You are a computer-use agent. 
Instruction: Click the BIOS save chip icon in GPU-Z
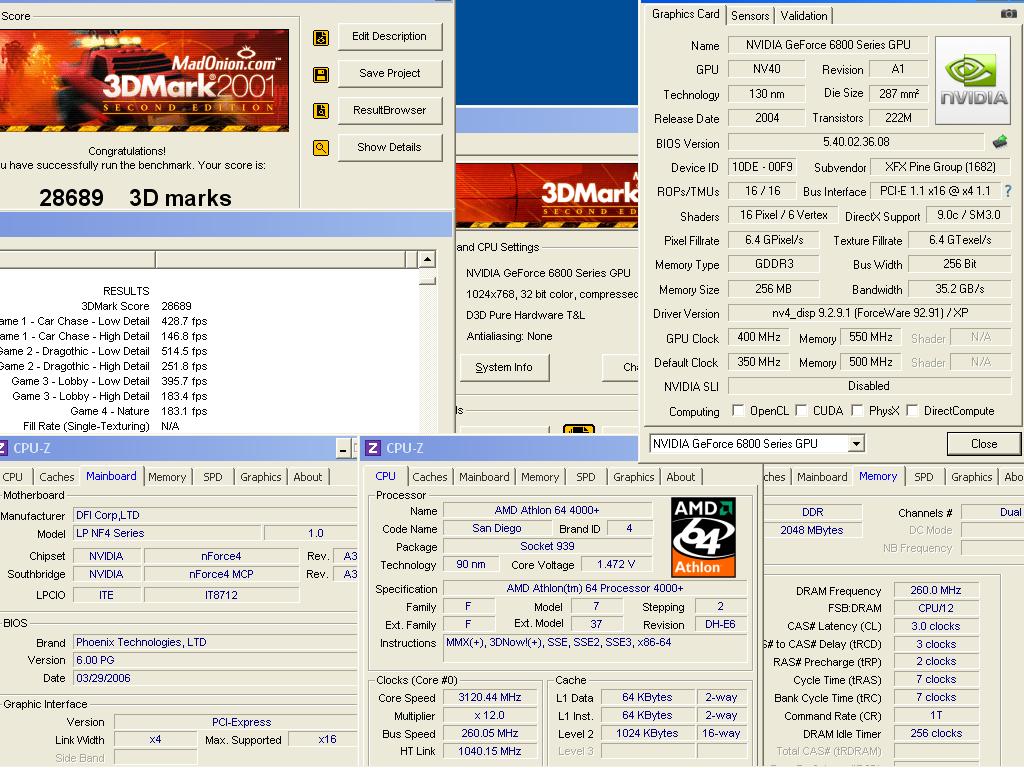click(x=1000, y=141)
